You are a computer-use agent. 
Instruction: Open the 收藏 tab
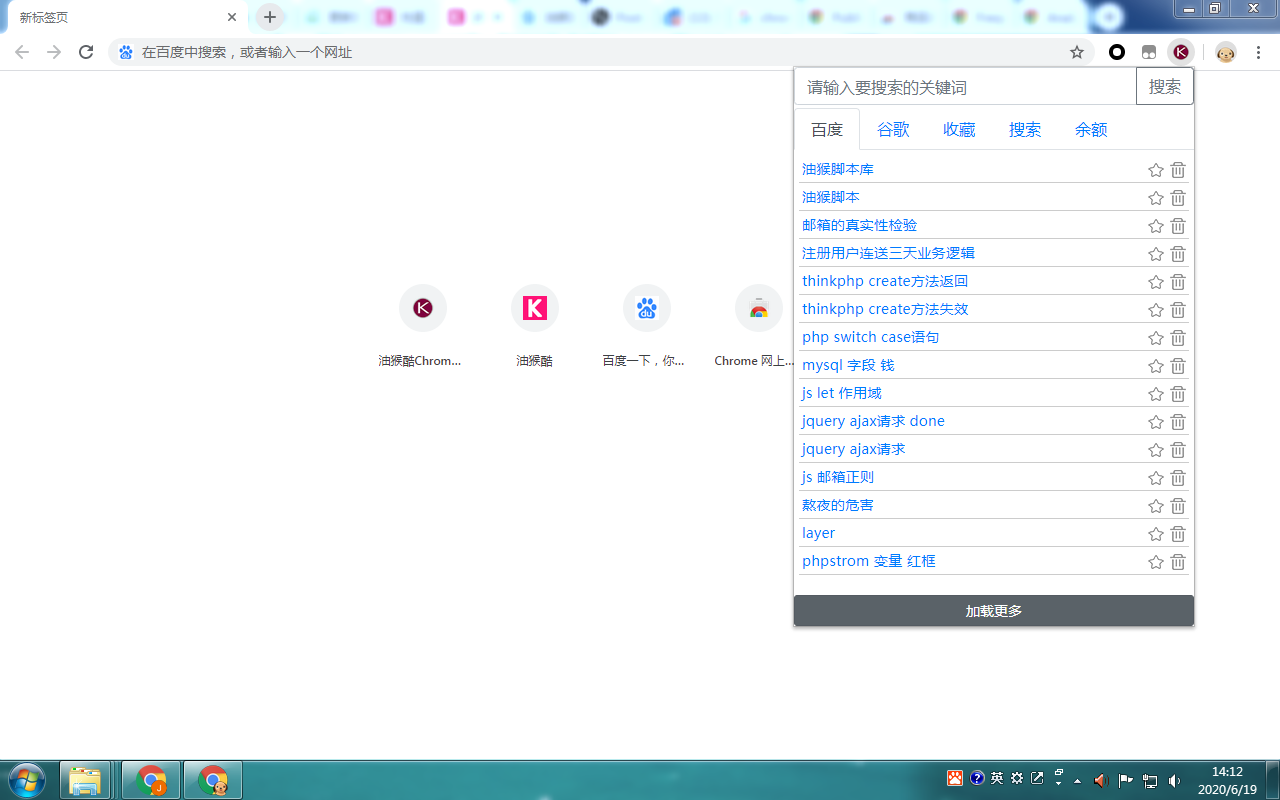959,129
